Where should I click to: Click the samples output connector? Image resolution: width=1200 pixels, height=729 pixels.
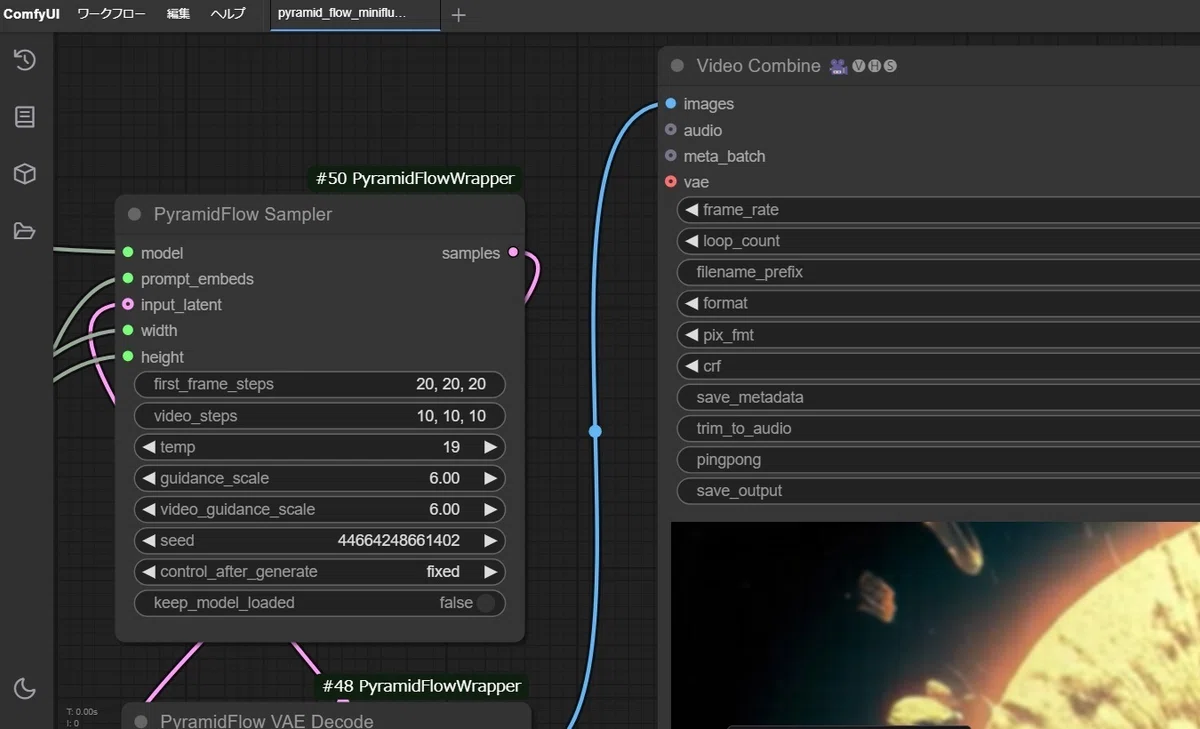tap(513, 253)
